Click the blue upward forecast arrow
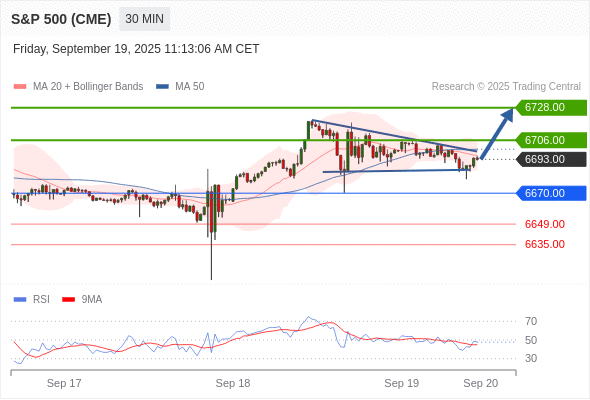Screen dimensions: 590x400 click(497, 133)
